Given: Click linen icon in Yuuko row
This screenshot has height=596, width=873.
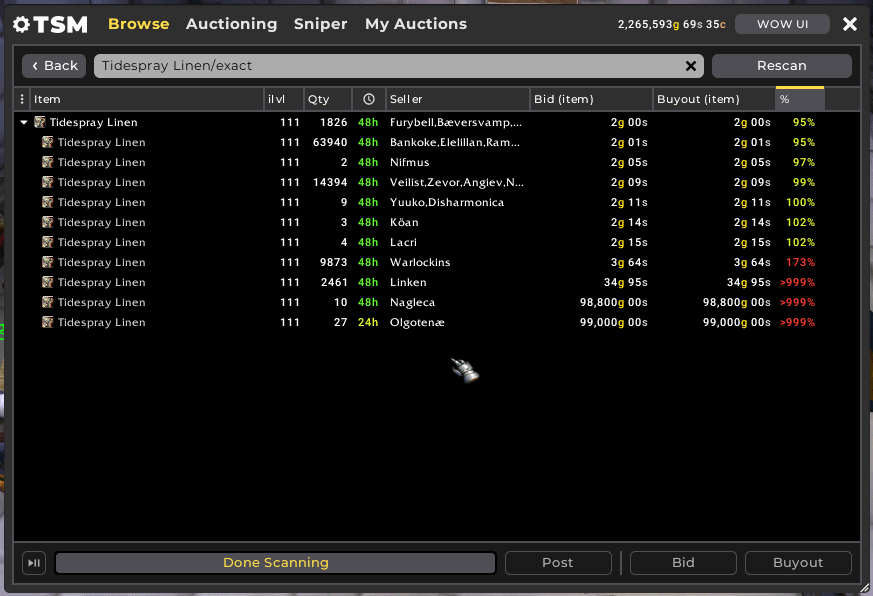Looking at the screenshot, I should (x=47, y=202).
